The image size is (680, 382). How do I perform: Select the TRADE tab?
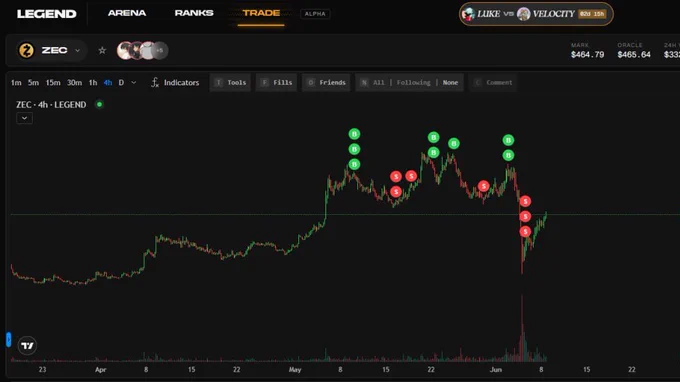[x=261, y=13]
